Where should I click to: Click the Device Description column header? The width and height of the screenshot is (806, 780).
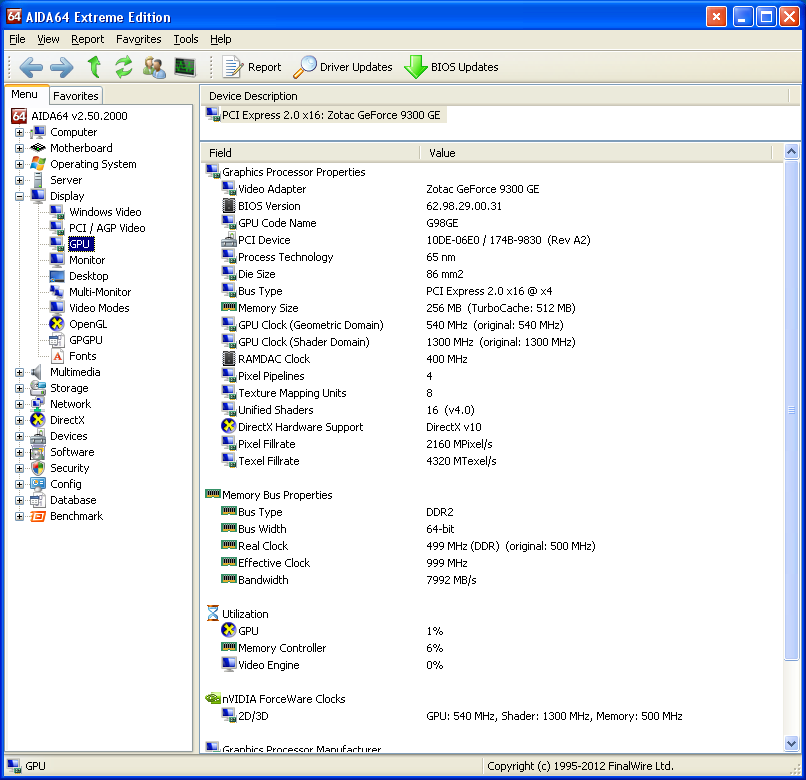tap(496, 96)
